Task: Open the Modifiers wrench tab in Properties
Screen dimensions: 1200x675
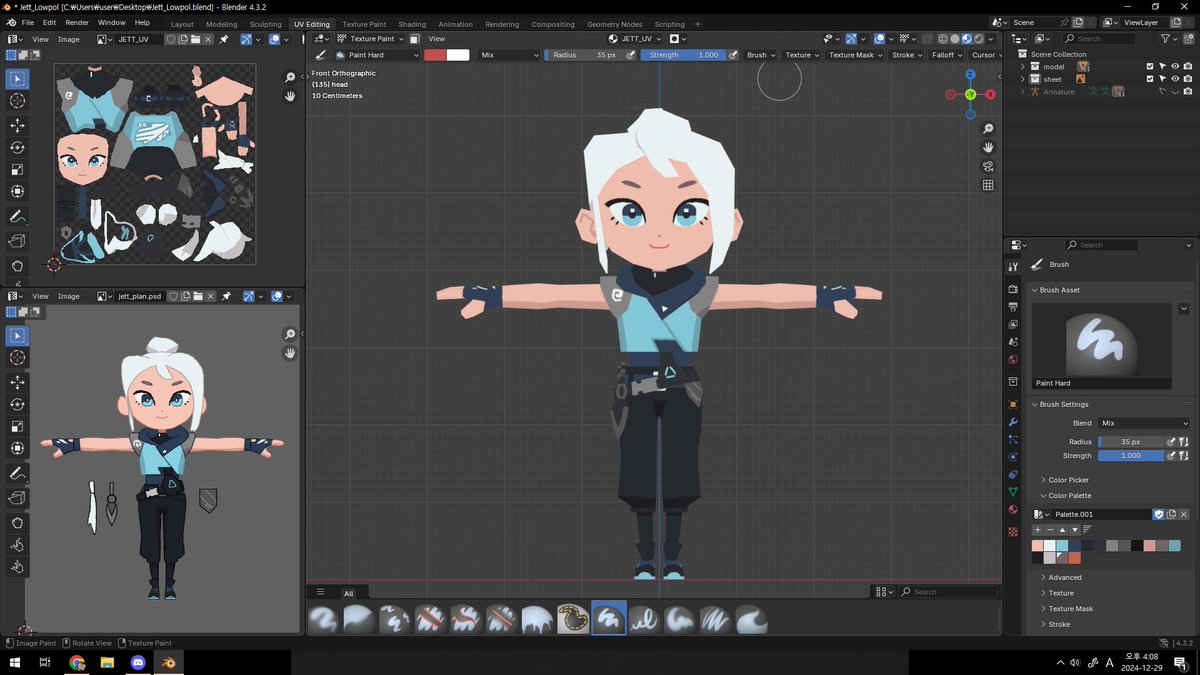Action: point(1013,422)
